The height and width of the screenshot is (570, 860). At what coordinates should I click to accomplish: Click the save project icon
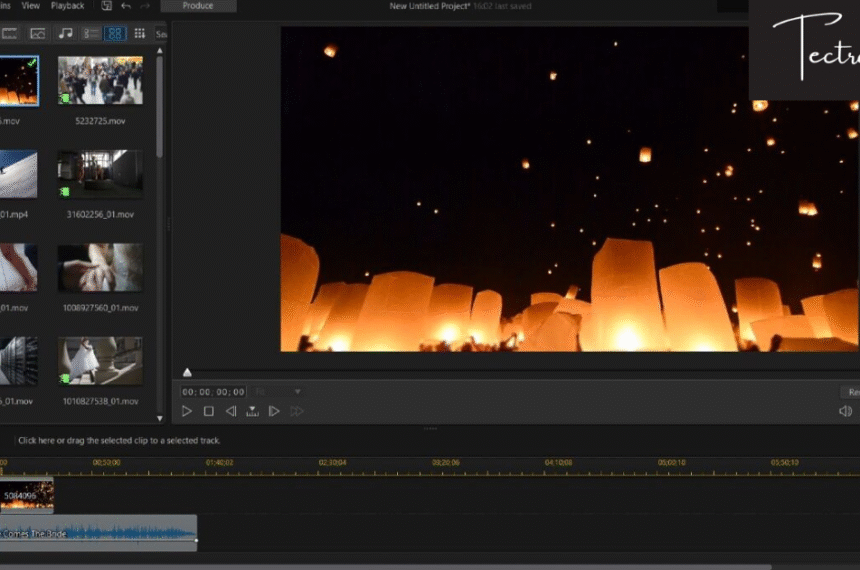106,5
